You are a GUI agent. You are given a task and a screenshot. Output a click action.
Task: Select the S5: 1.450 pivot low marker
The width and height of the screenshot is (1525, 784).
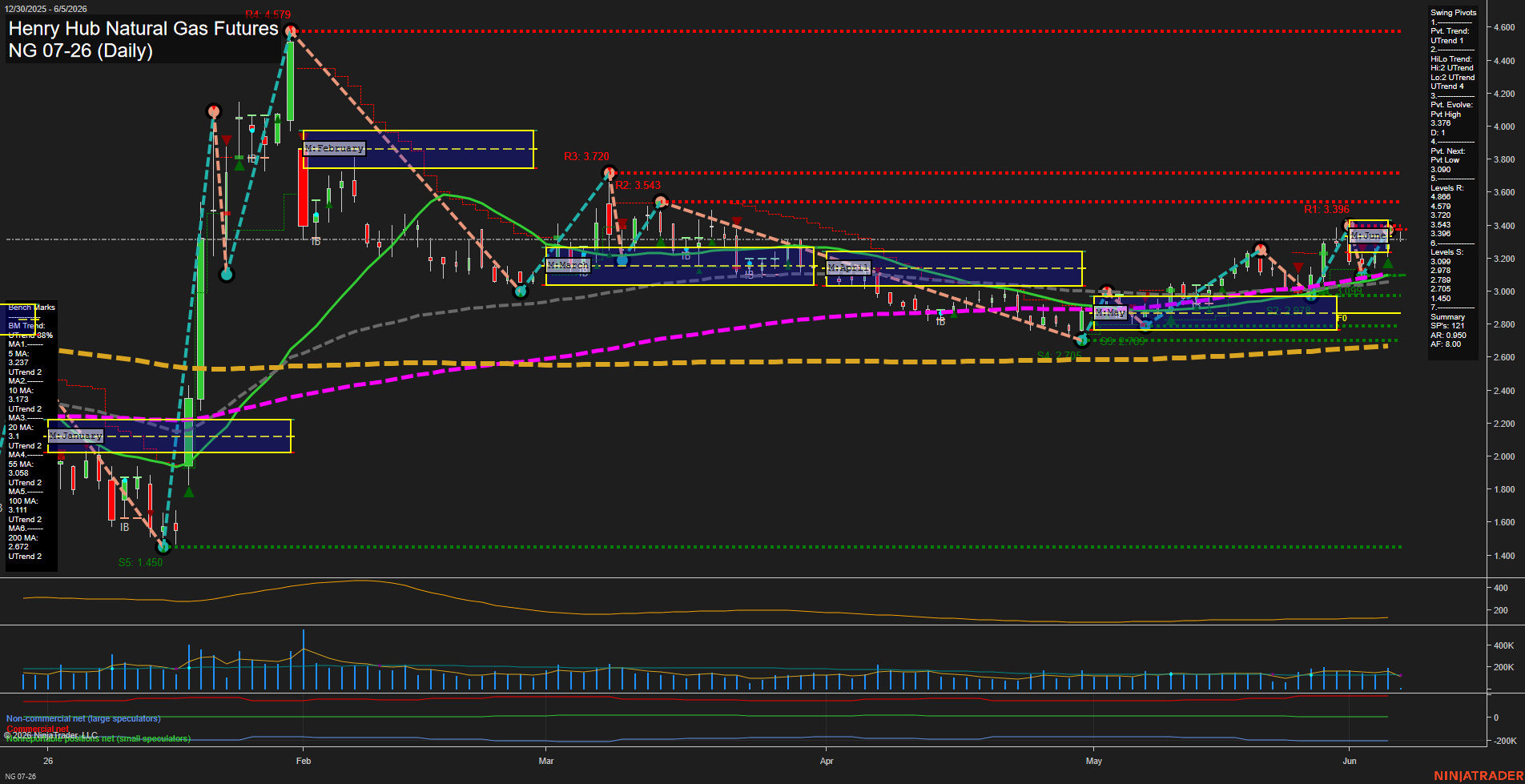point(163,547)
